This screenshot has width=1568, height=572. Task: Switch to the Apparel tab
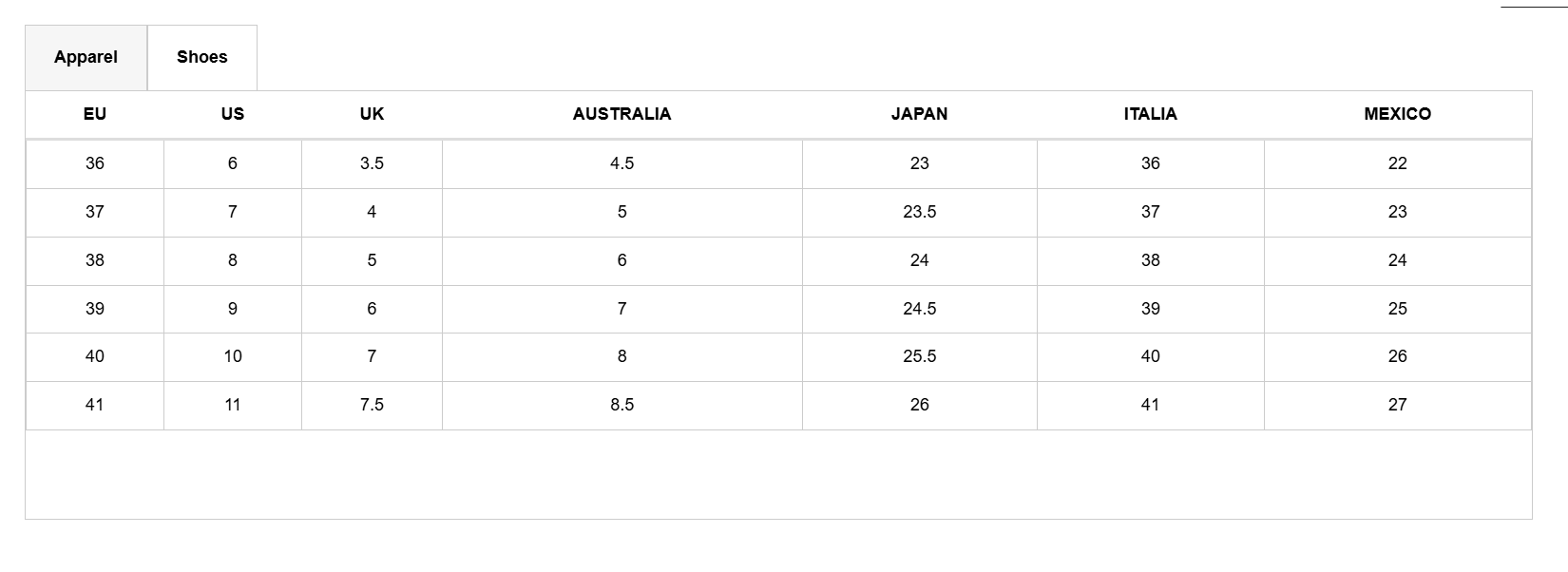point(86,57)
